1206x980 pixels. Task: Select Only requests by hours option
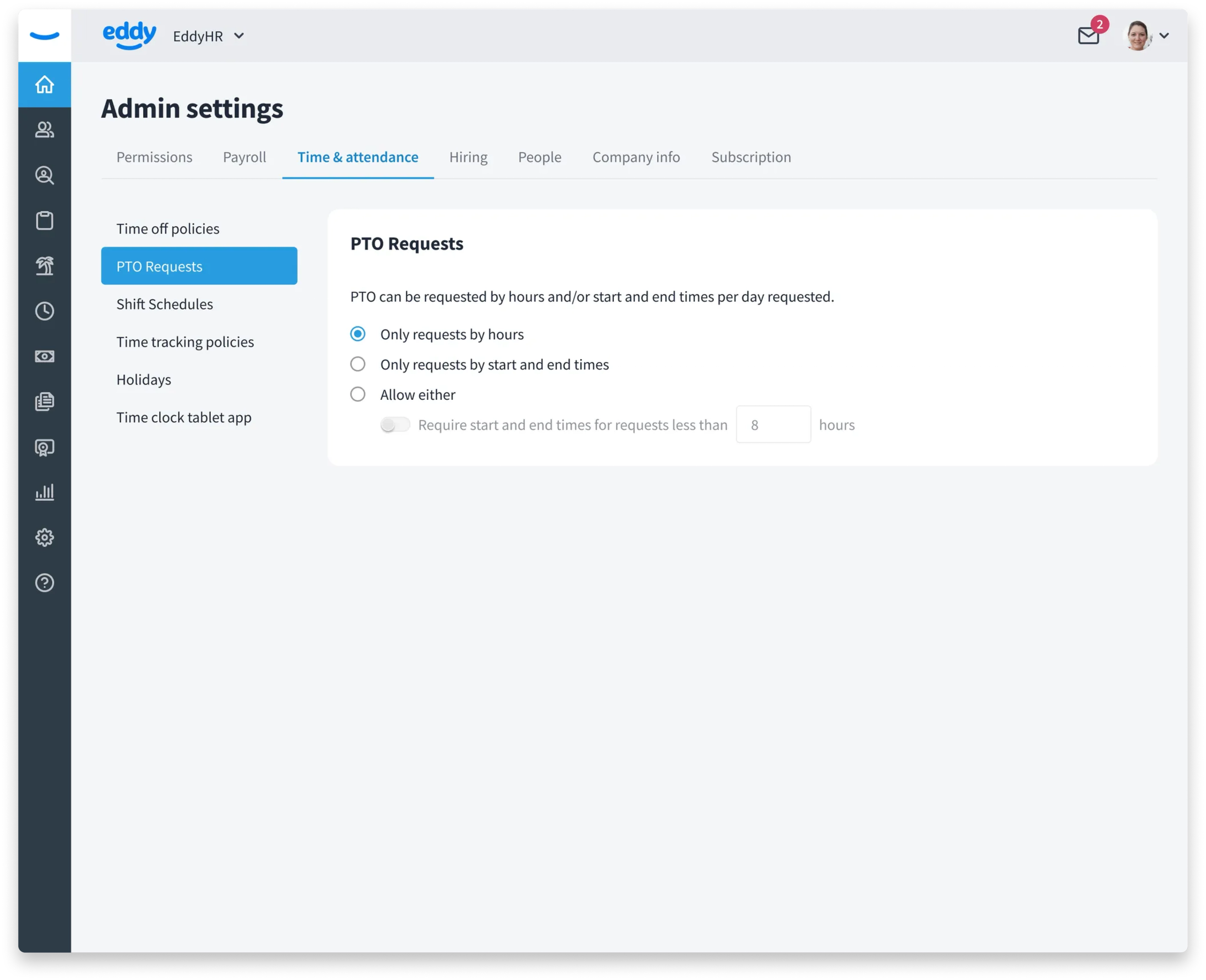(358, 334)
